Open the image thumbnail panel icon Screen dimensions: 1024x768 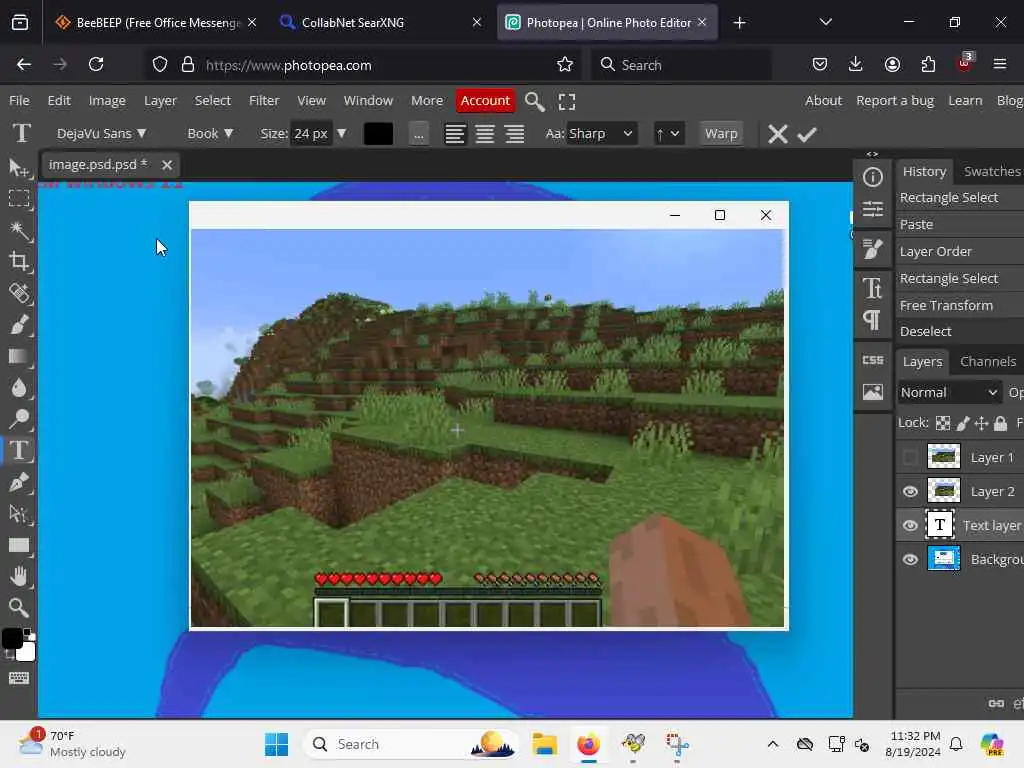872,392
